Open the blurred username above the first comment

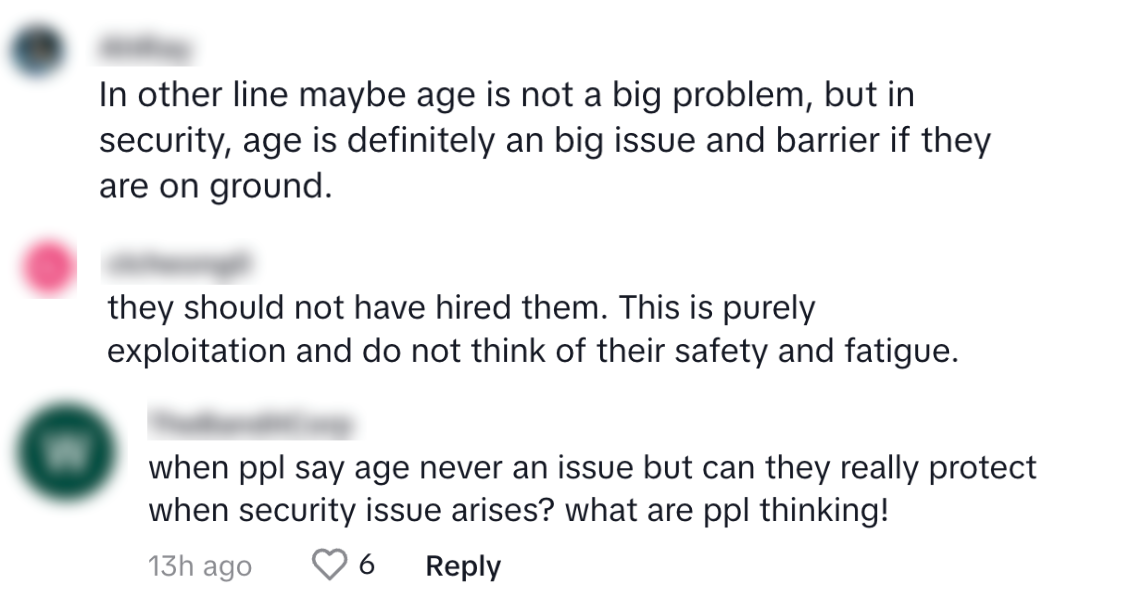coord(147,47)
